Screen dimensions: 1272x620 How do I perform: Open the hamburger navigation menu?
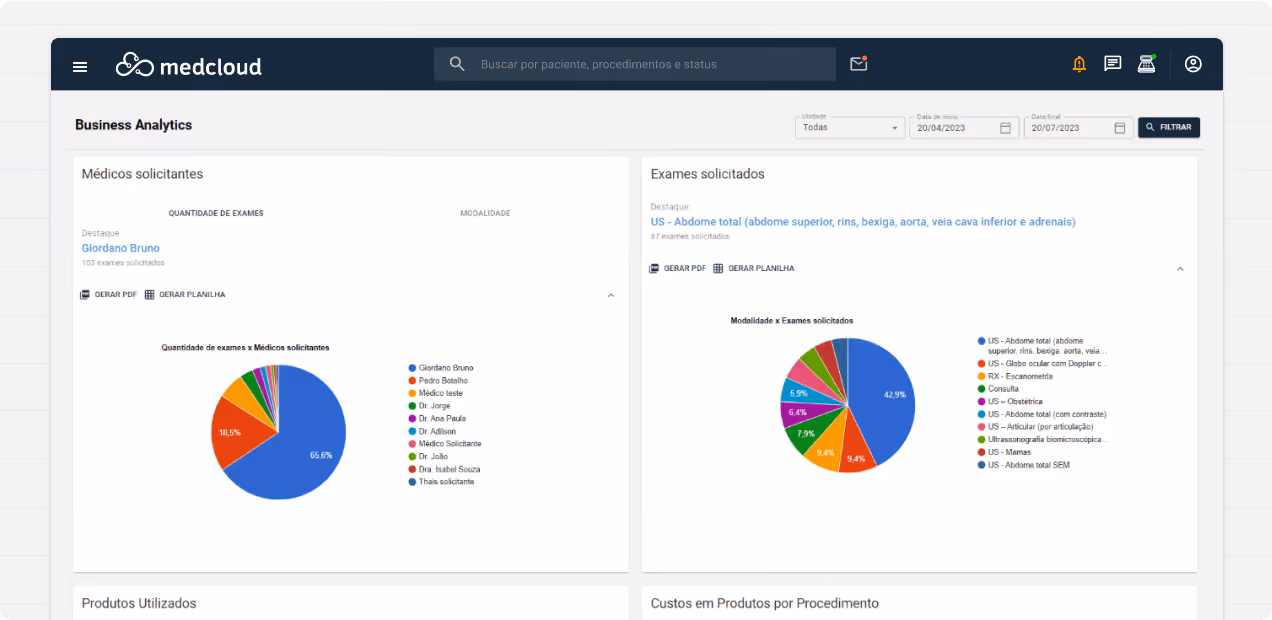pyautogui.click(x=80, y=66)
